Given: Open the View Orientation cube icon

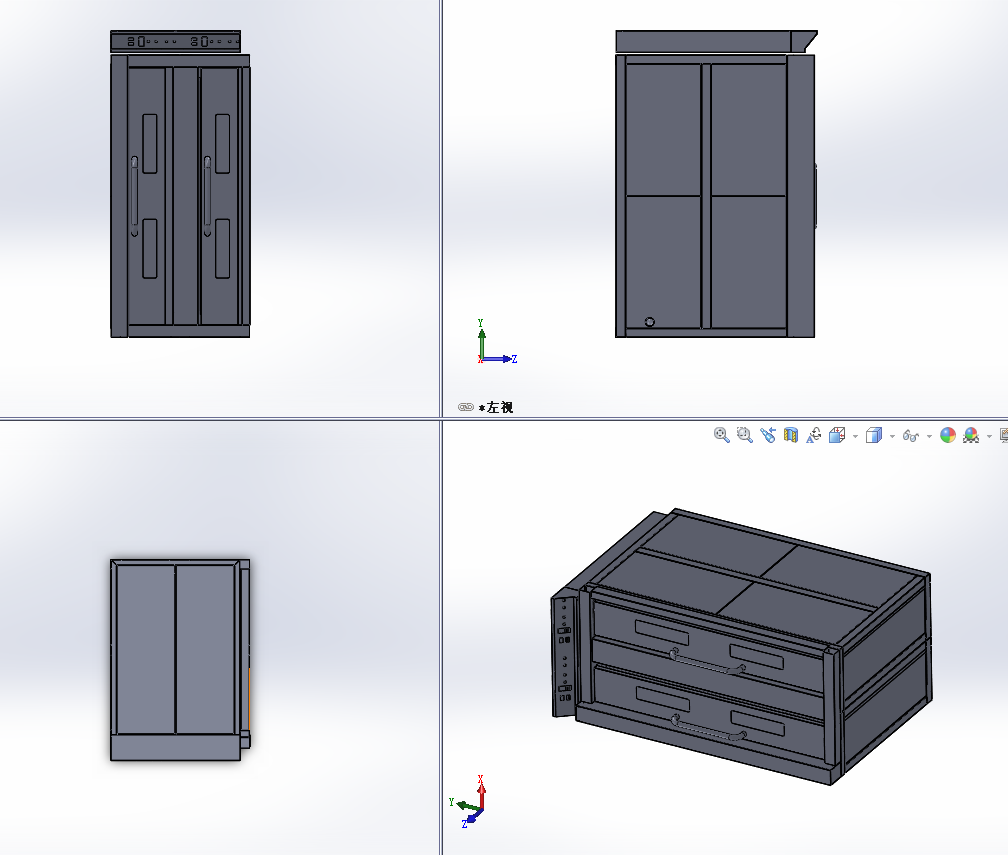Looking at the screenshot, I should pyautogui.click(x=837, y=435).
